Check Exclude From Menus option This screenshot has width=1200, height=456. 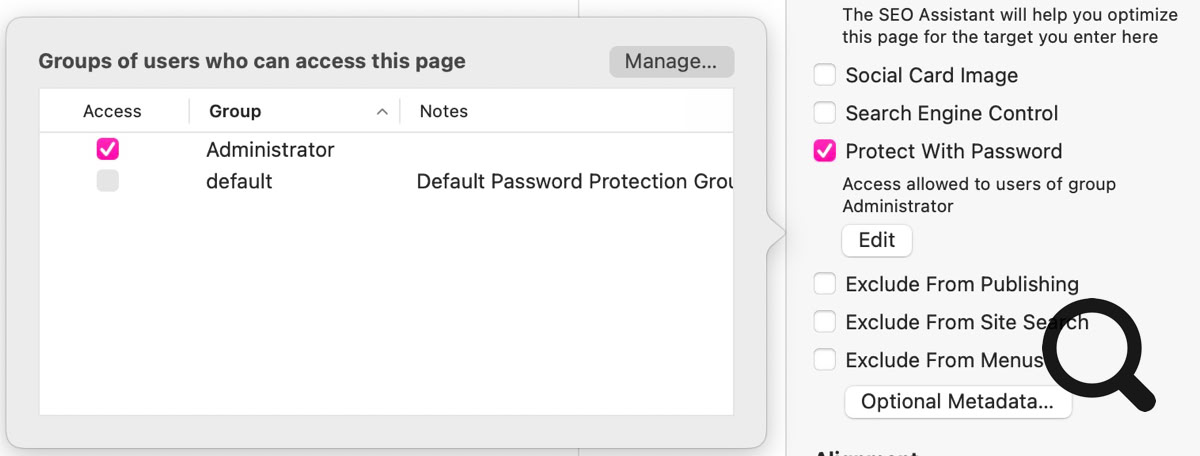[824, 360]
